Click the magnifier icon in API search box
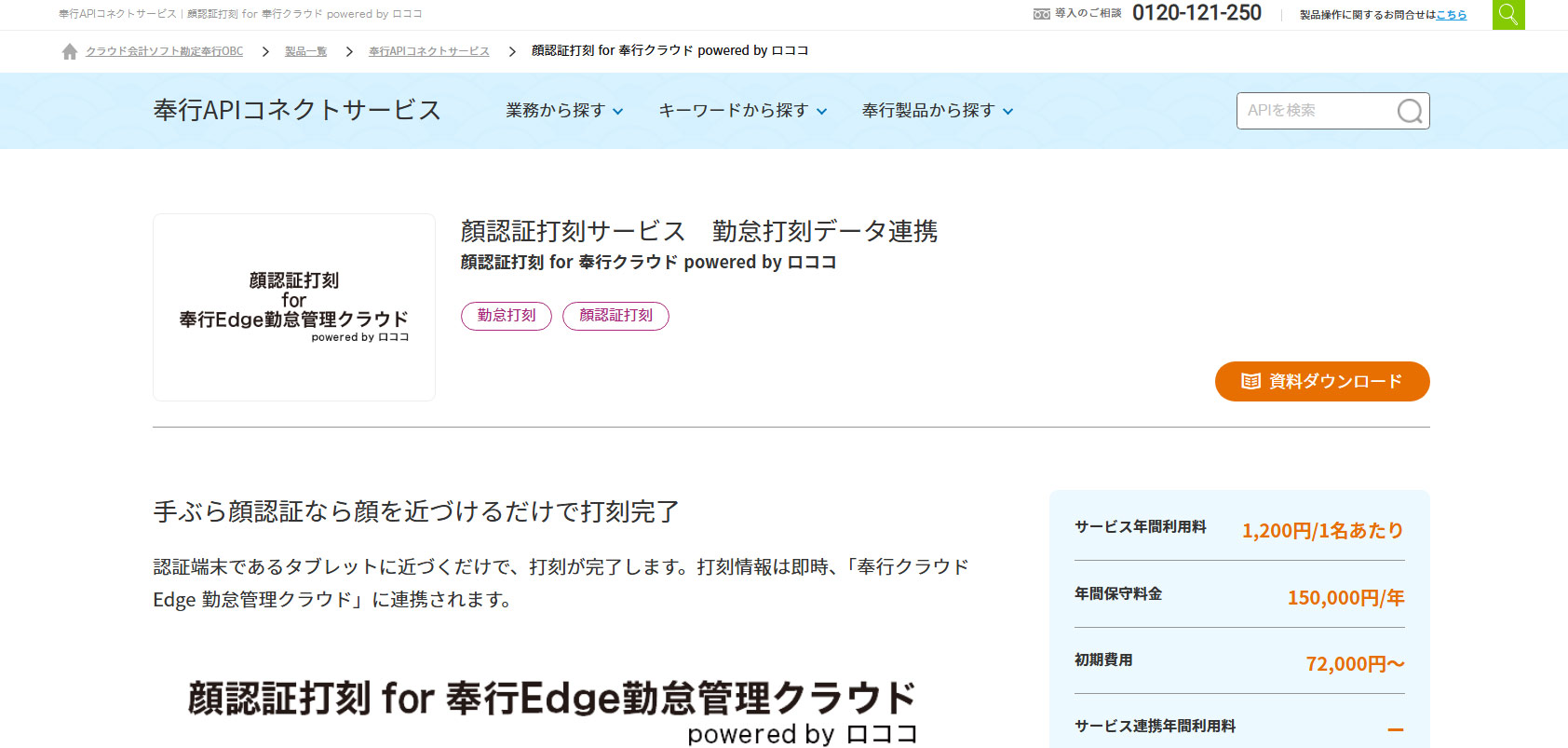 [x=1410, y=111]
